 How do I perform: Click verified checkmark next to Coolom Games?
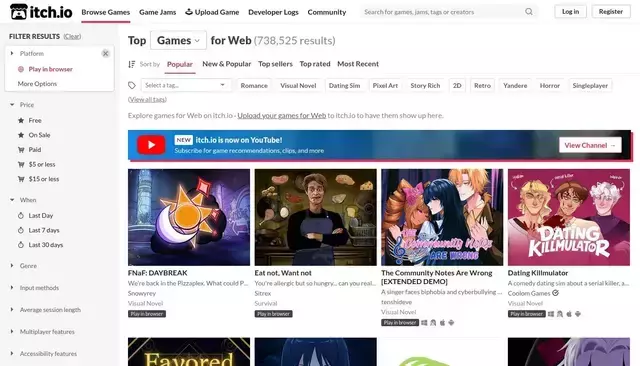point(556,293)
